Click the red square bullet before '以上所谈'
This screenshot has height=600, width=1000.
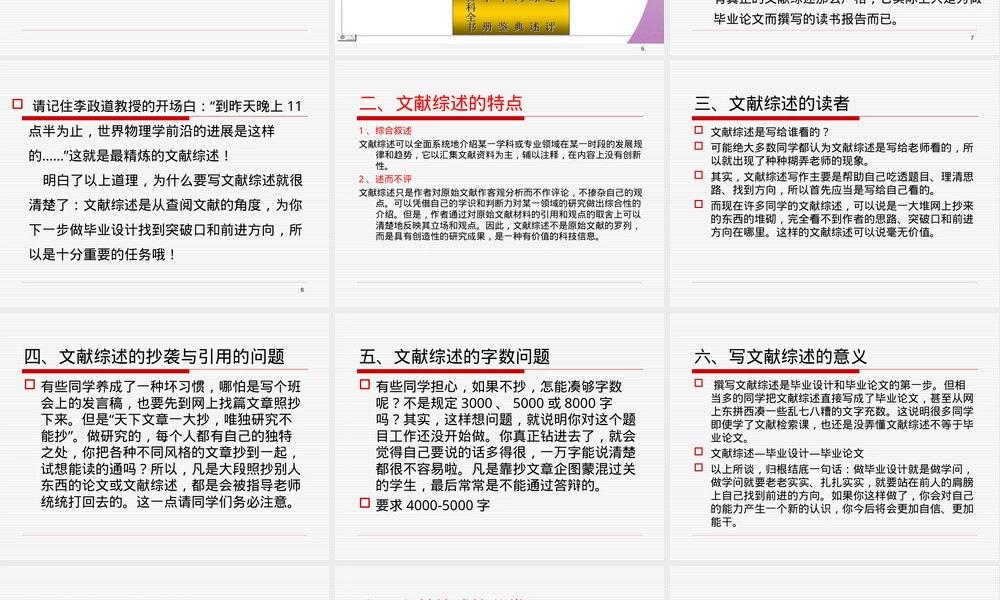point(698,467)
